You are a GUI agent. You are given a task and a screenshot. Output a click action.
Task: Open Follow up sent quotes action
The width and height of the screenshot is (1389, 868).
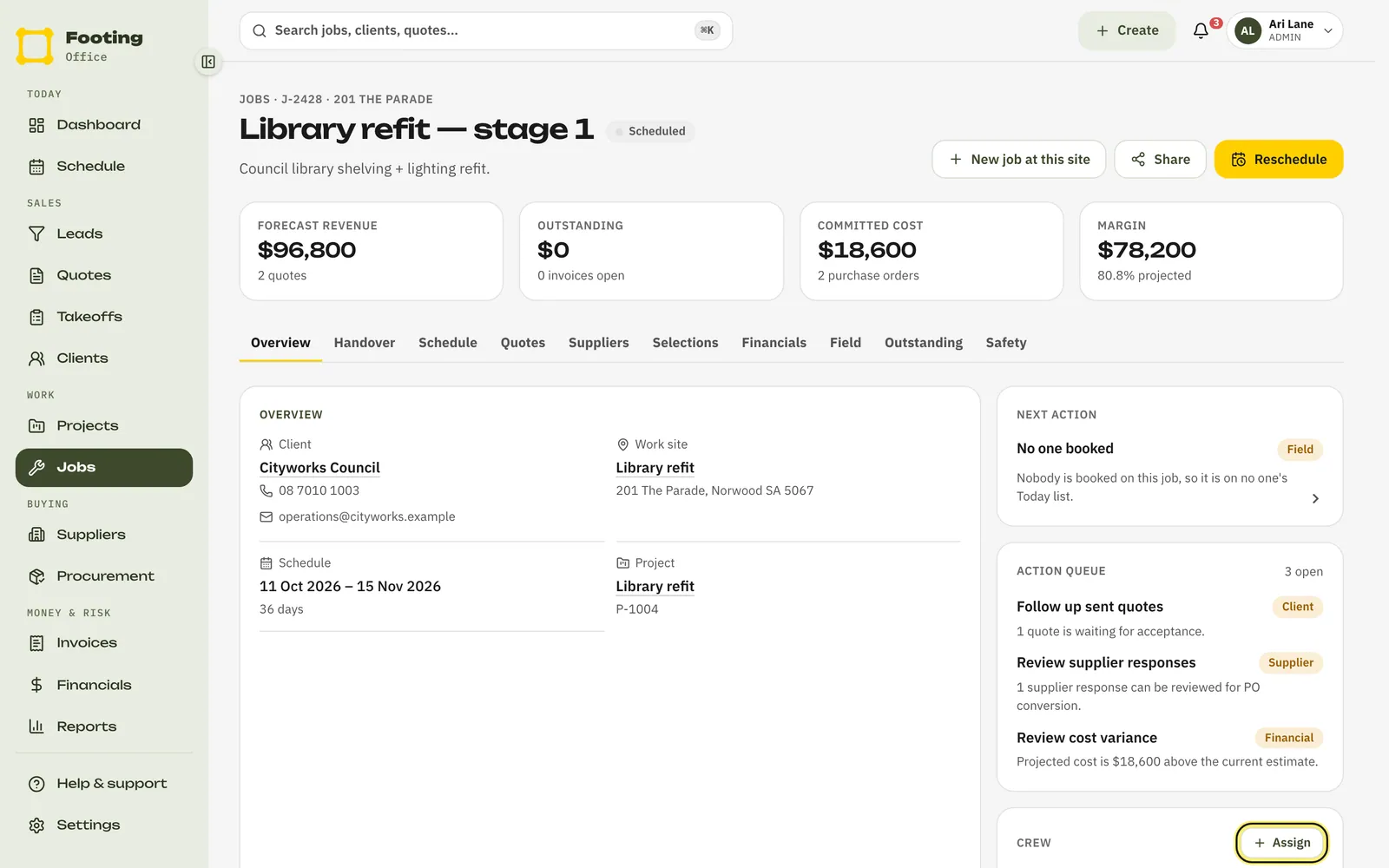(1169, 618)
